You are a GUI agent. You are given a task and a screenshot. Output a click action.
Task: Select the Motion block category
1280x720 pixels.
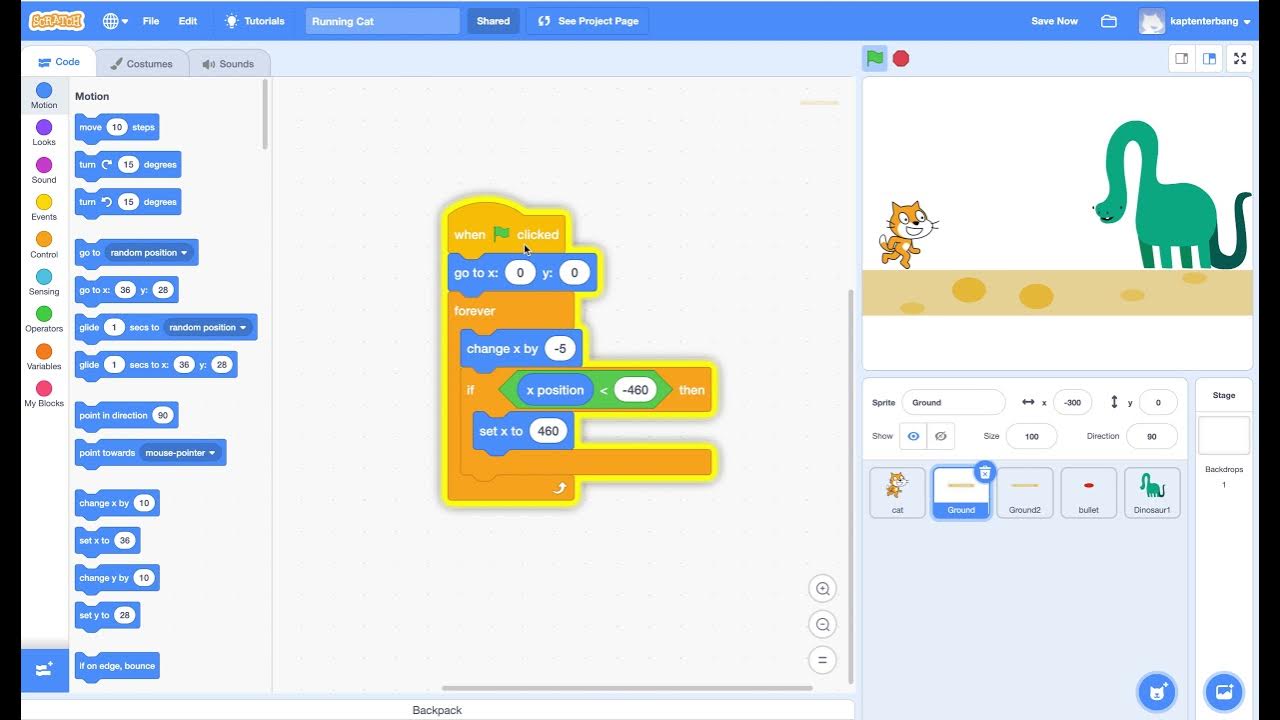44,96
